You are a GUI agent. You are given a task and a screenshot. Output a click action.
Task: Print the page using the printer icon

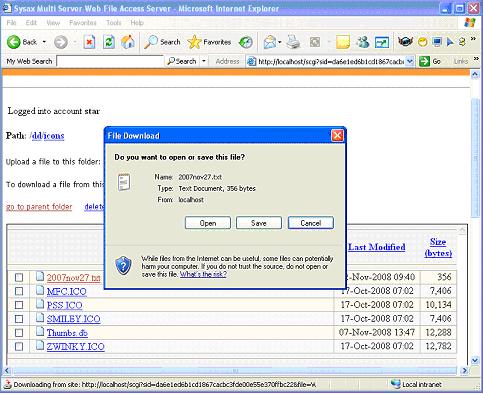(294, 42)
